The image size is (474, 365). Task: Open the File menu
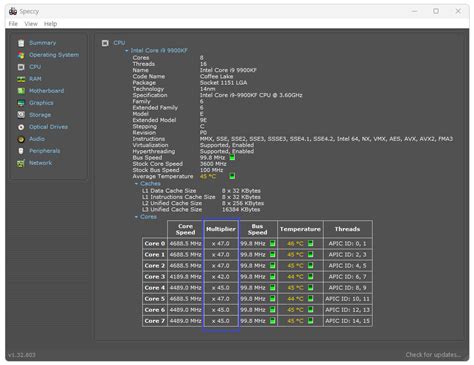tap(13, 24)
